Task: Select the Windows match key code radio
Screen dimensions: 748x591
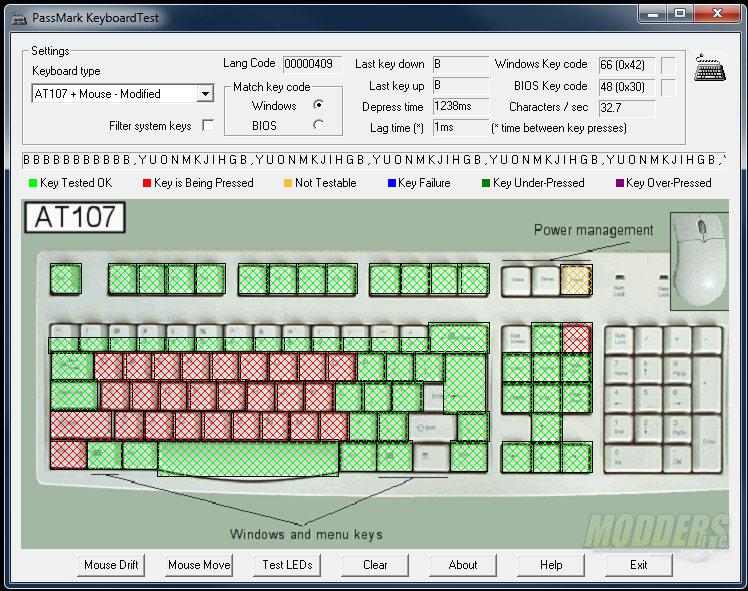Action: (319, 104)
